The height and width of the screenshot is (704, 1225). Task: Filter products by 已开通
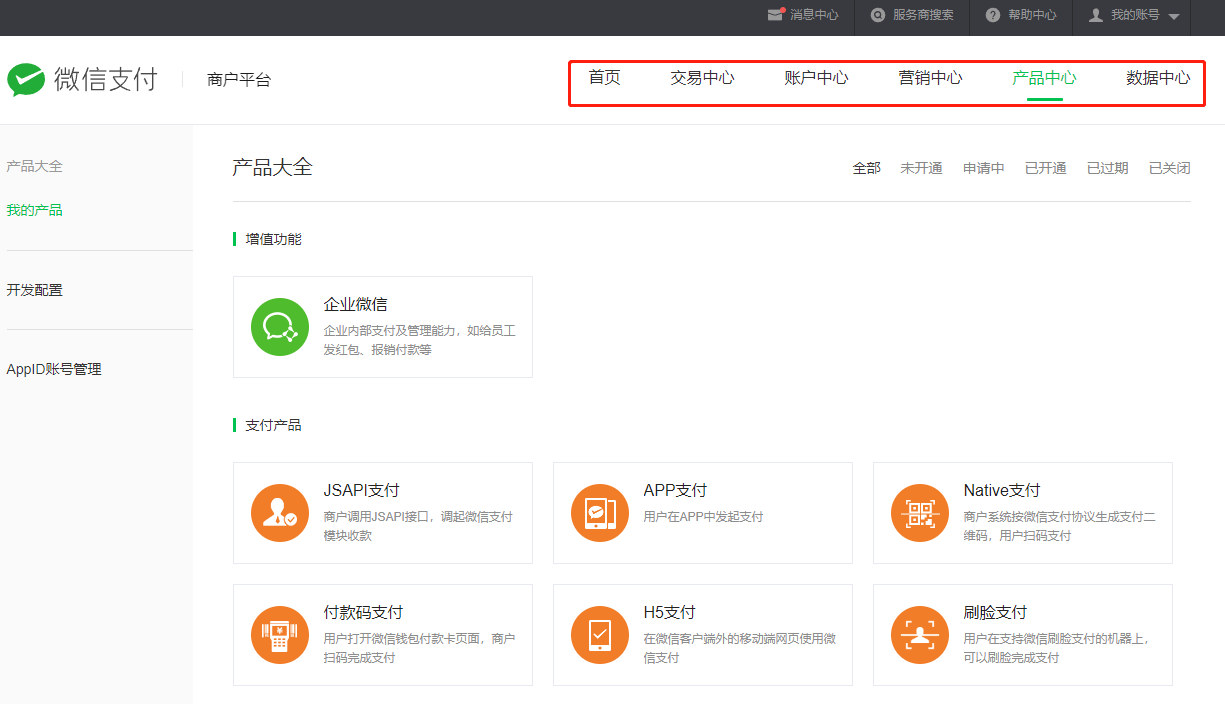[x=1046, y=168]
